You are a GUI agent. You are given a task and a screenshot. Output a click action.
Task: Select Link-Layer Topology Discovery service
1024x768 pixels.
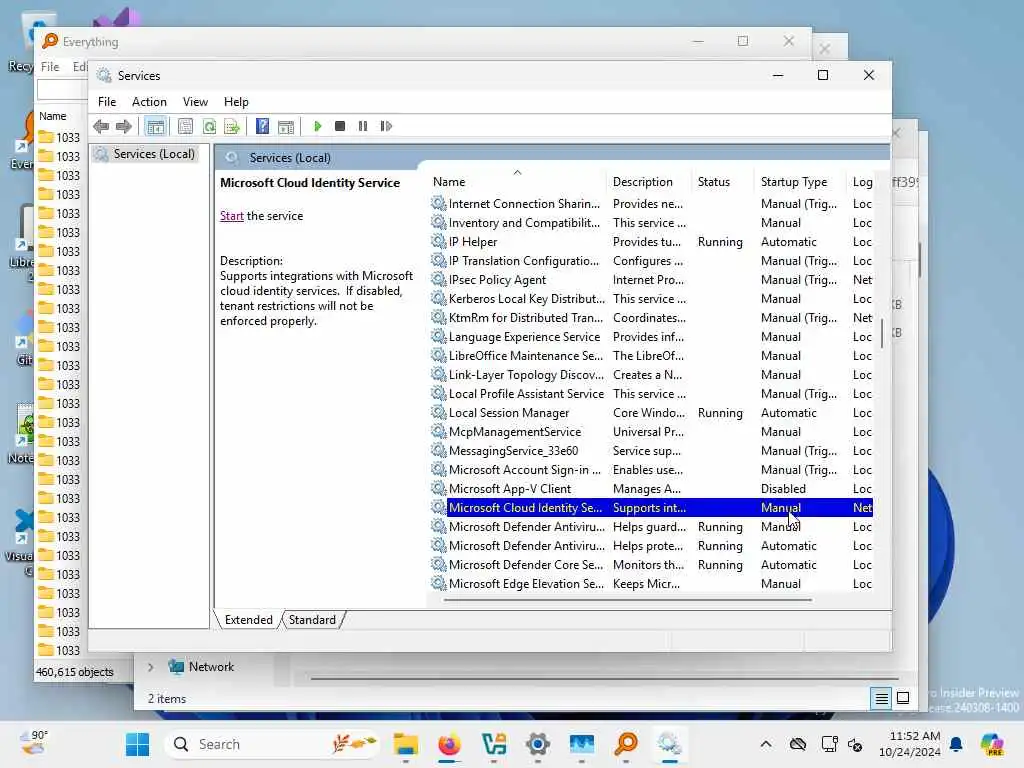point(651,375)
